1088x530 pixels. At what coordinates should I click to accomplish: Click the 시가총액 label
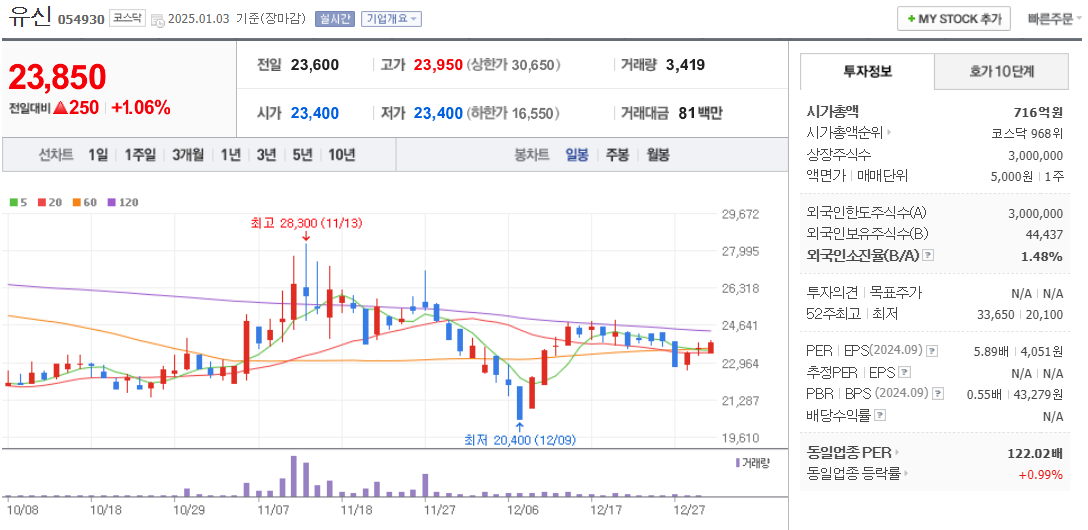coord(833,111)
